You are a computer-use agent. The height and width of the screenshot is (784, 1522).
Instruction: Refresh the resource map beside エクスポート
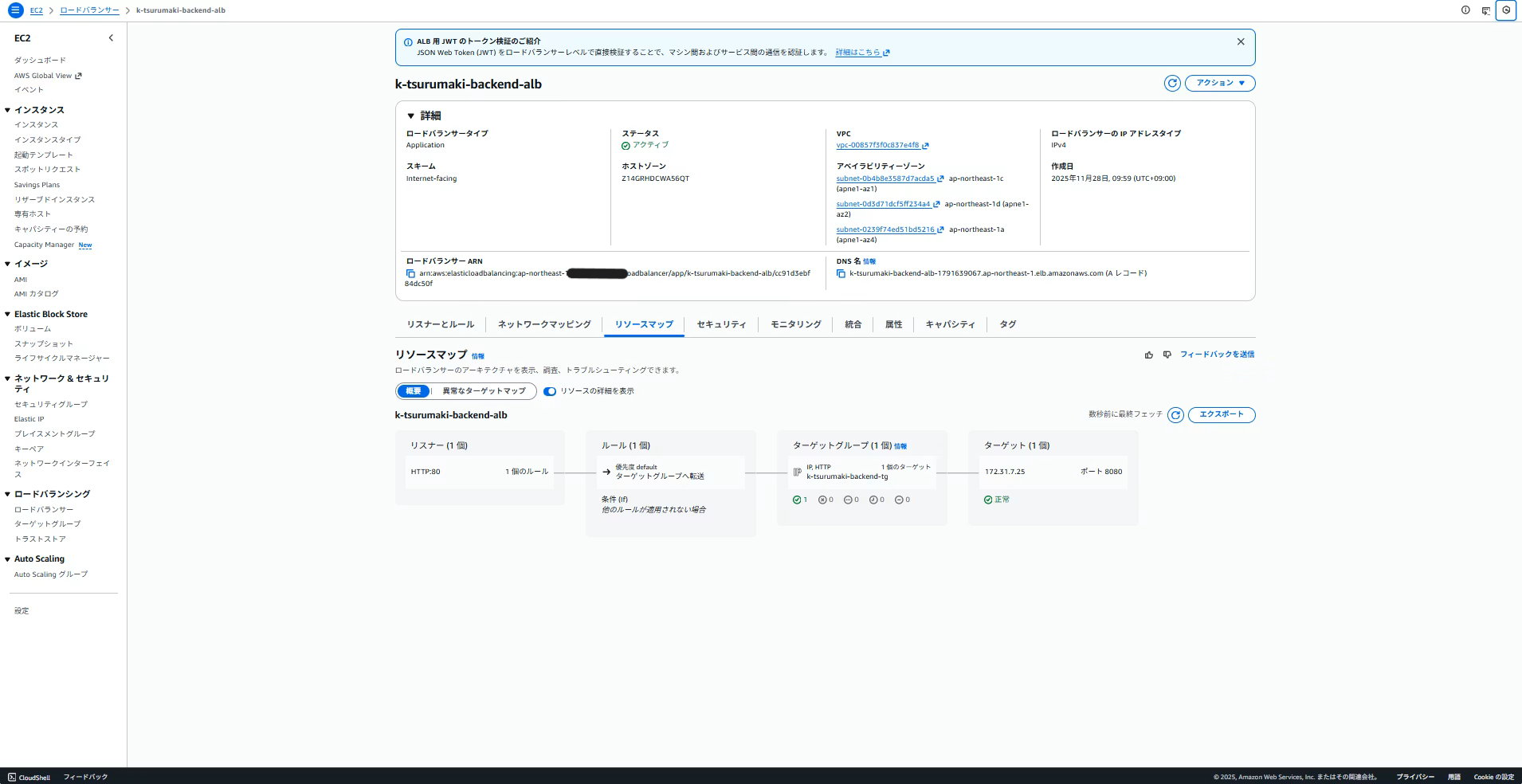tap(1175, 415)
